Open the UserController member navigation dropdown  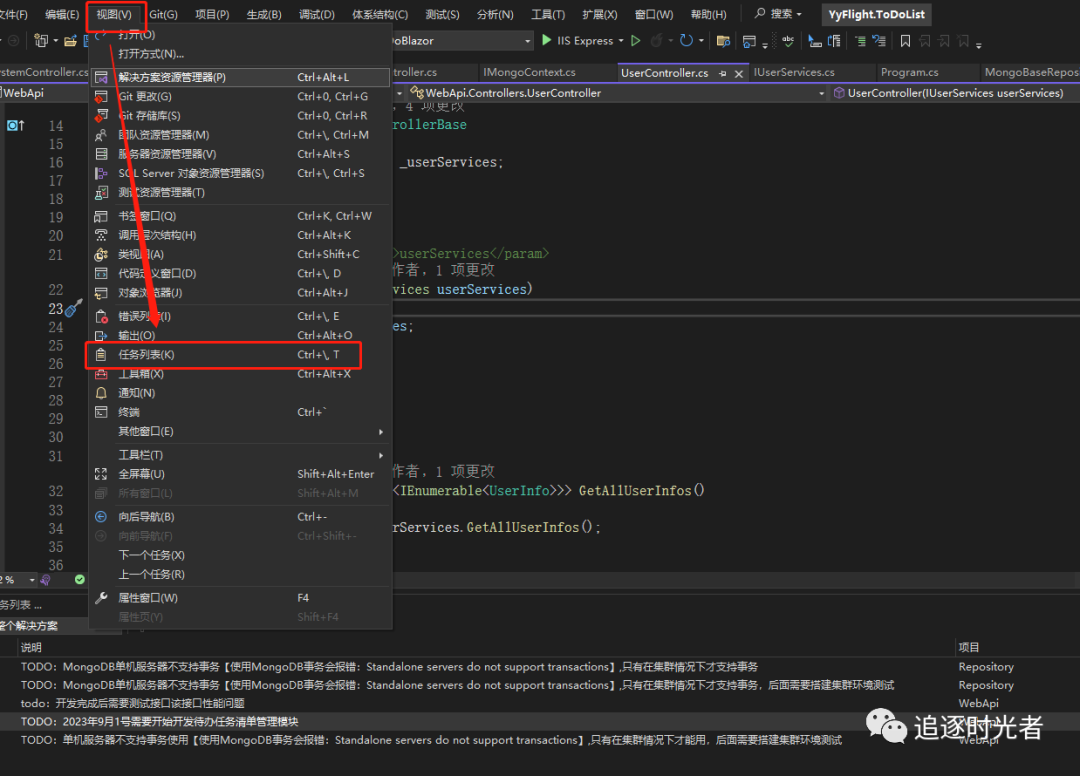coord(955,93)
